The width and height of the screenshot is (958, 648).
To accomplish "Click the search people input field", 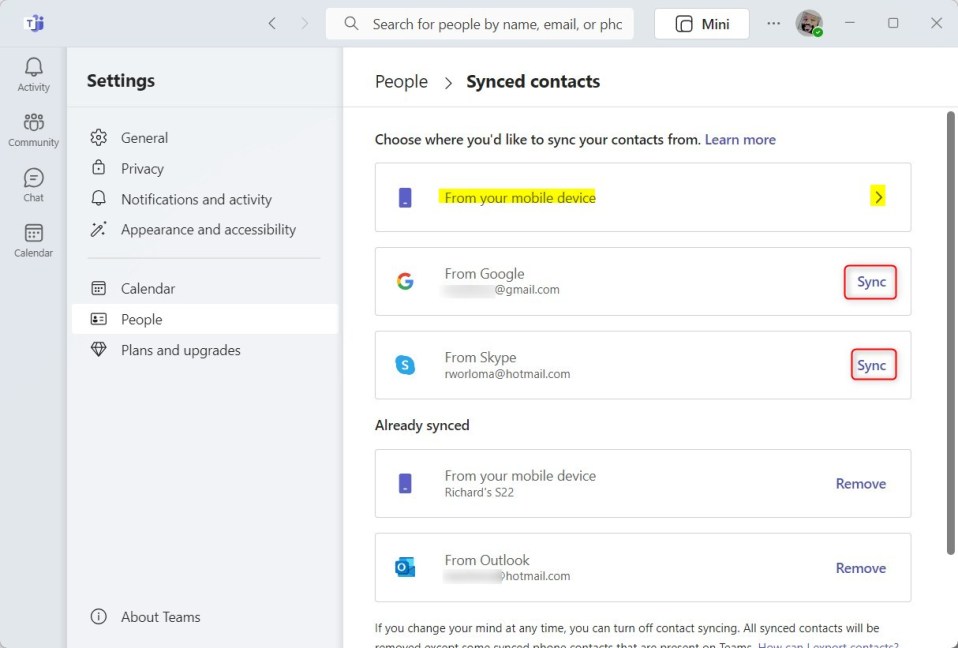I will [496, 23].
